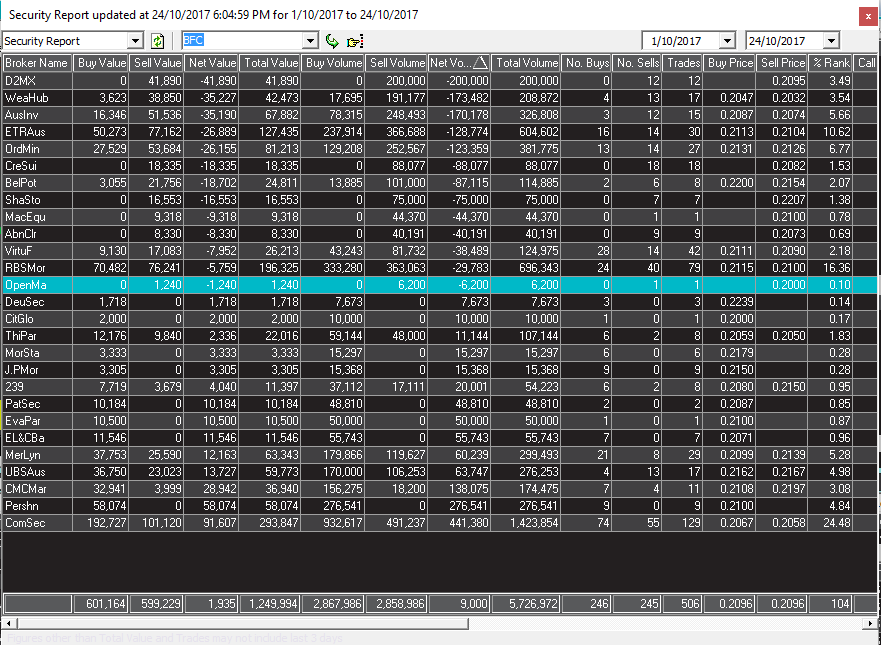Click the horizontal scrollbar right arrow
The width and height of the screenshot is (881, 645).
(x=871, y=623)
